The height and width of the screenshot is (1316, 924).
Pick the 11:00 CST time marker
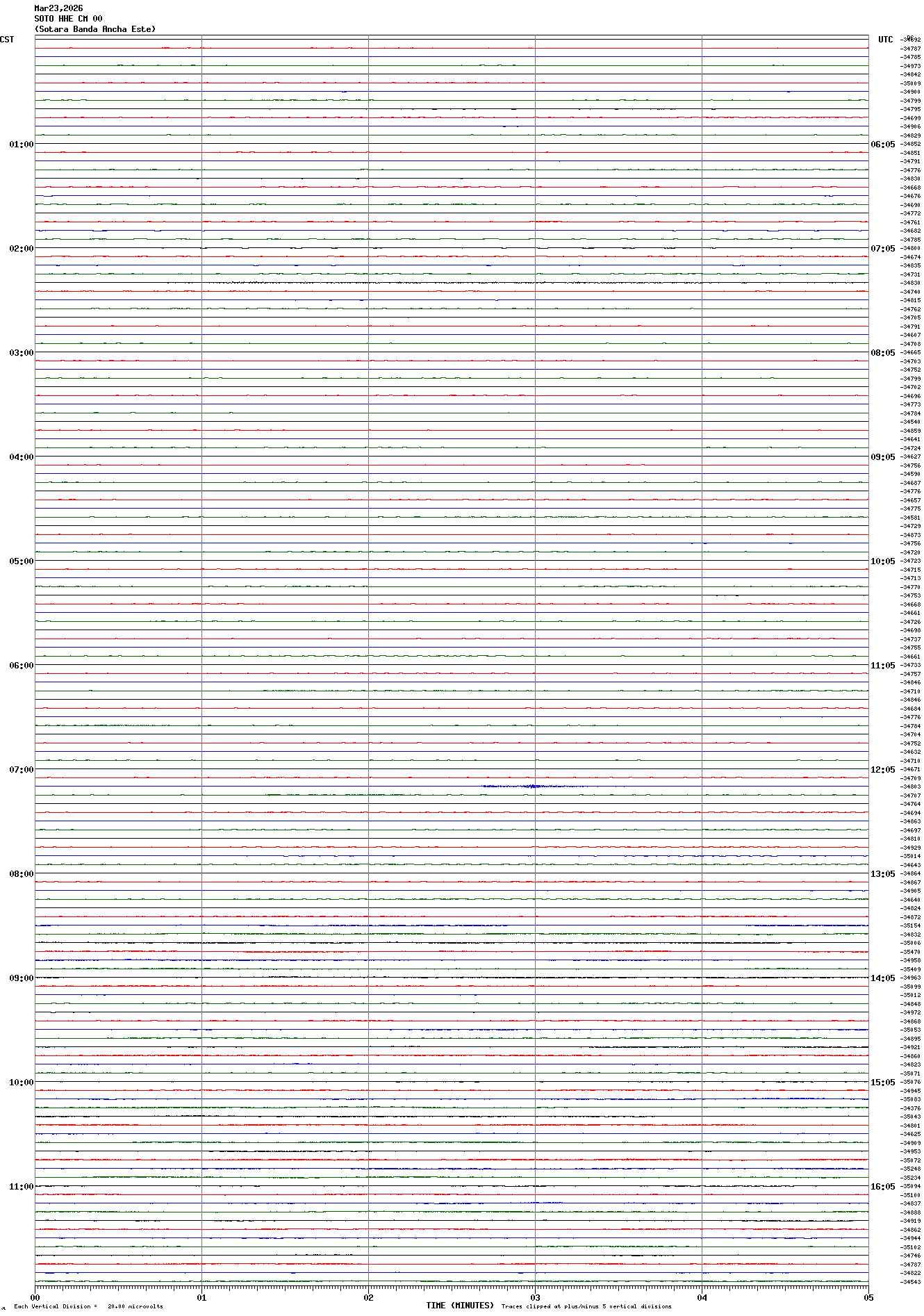point(21,1187)
